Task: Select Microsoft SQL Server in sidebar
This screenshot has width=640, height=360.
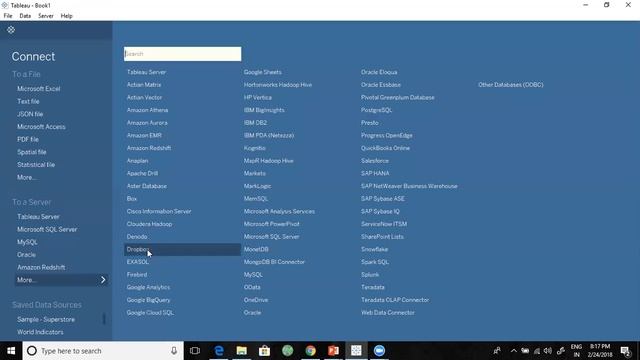Action: tap(47, 229)
